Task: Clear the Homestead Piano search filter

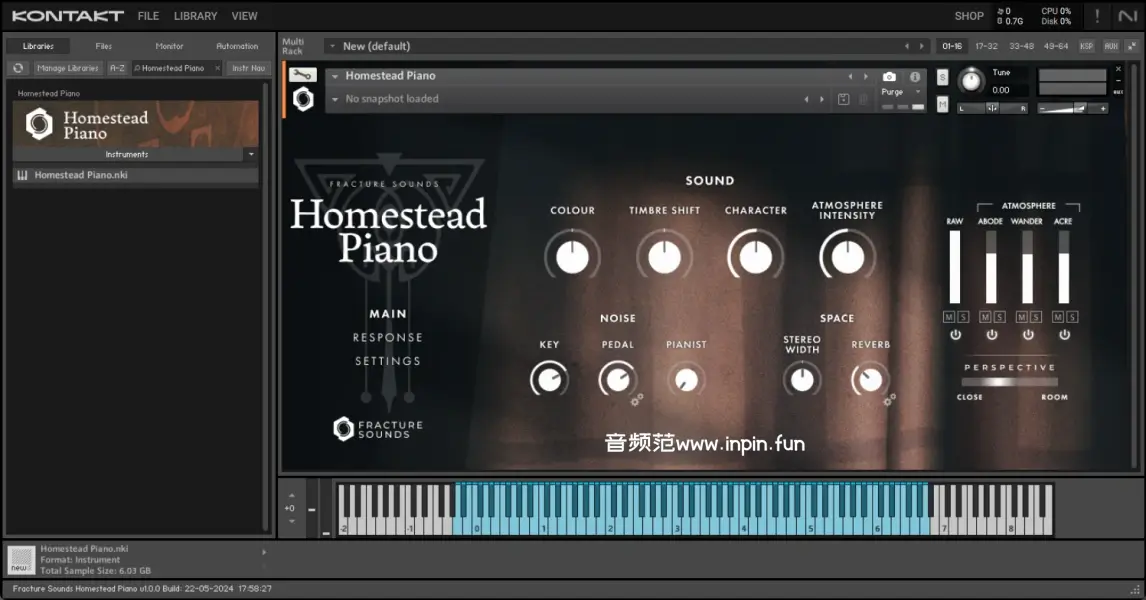Action: coord(217,68)
